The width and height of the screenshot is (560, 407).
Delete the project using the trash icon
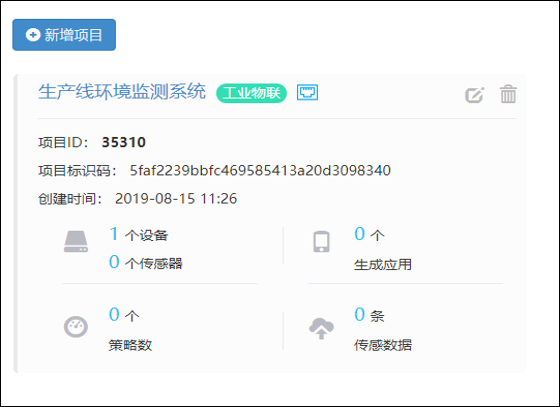click(x=508, y=94)
